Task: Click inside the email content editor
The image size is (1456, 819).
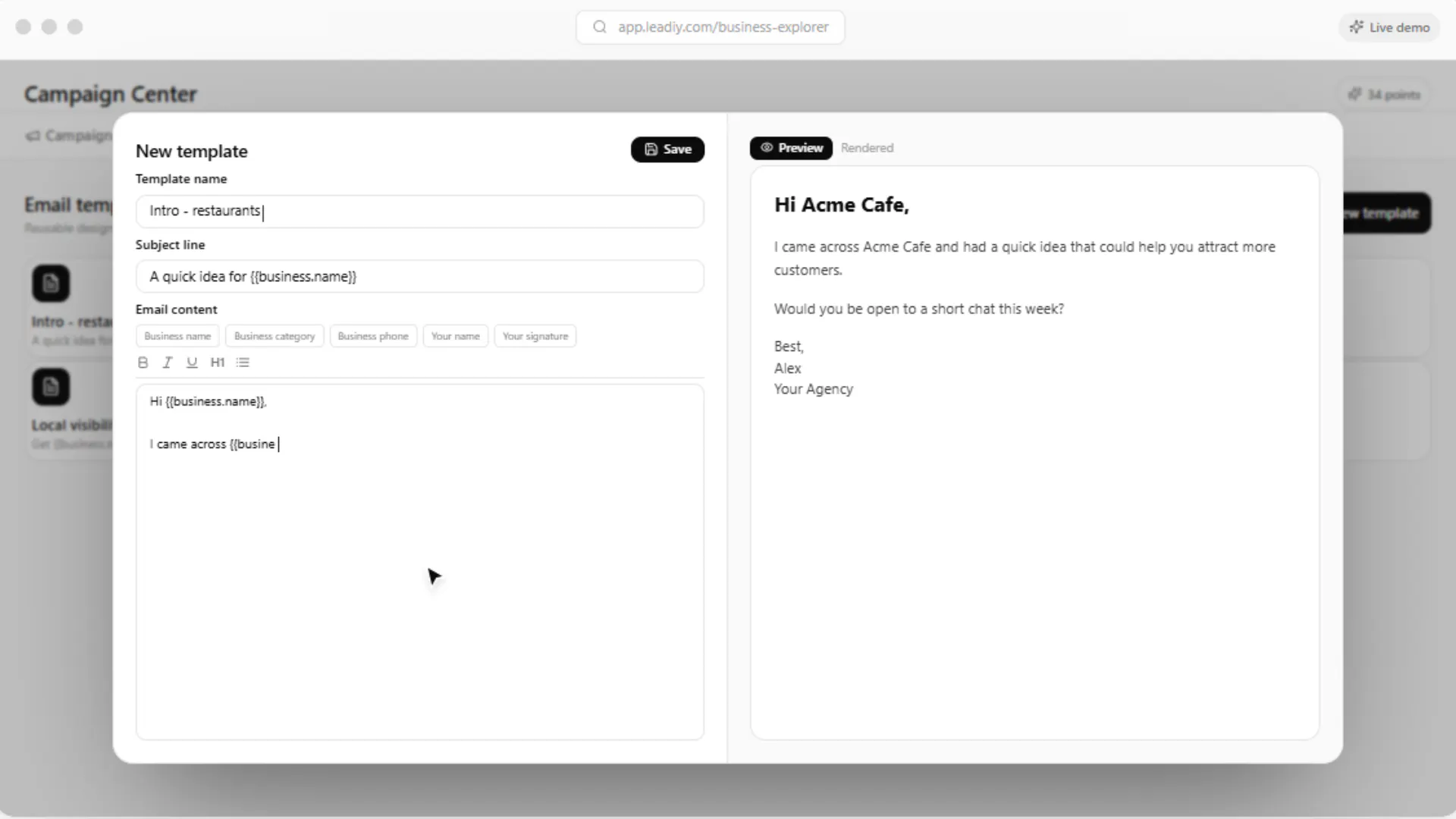Action: (420, 562)
